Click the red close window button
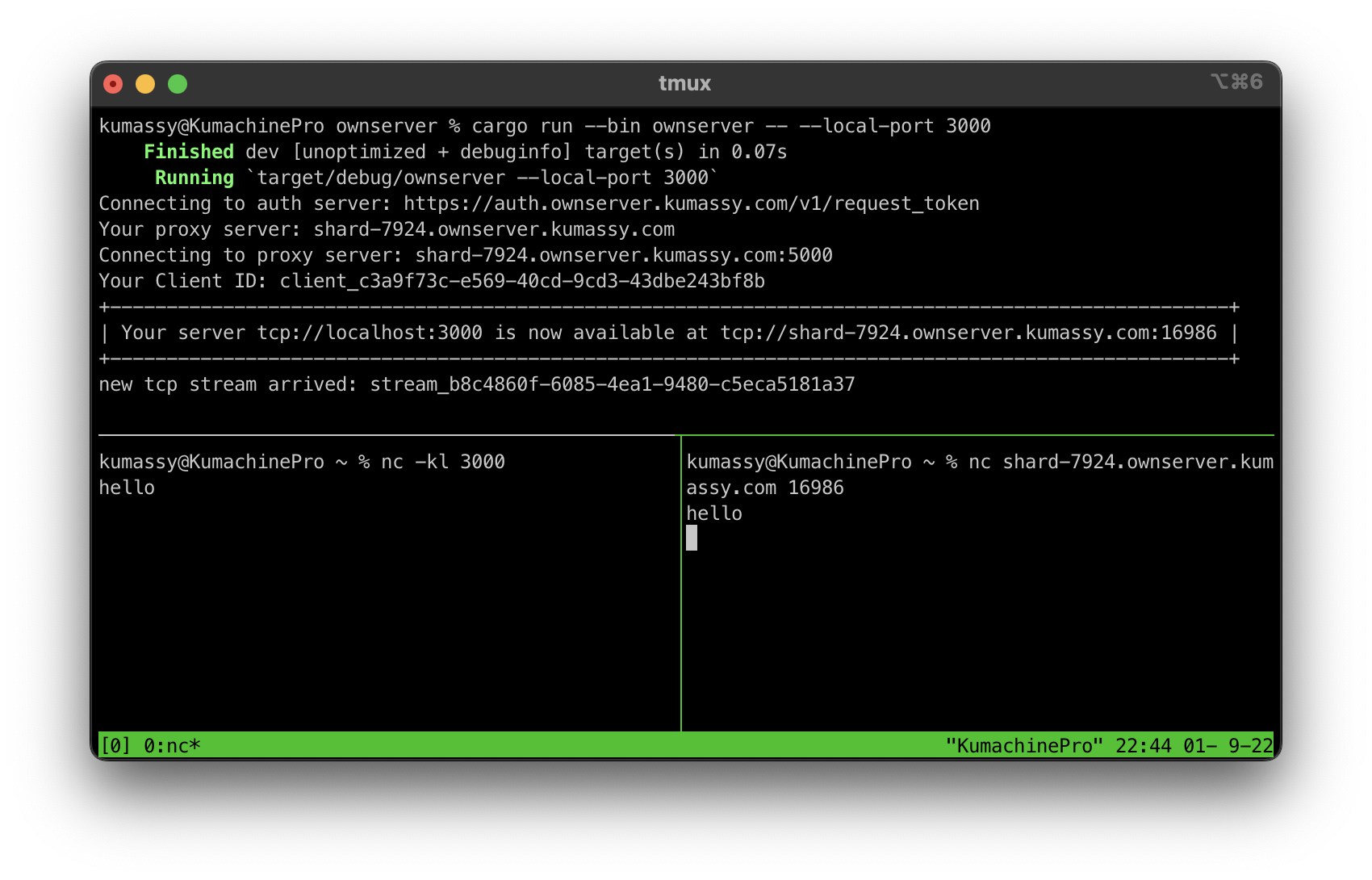The image size is (1372, 880). point(113,84)
